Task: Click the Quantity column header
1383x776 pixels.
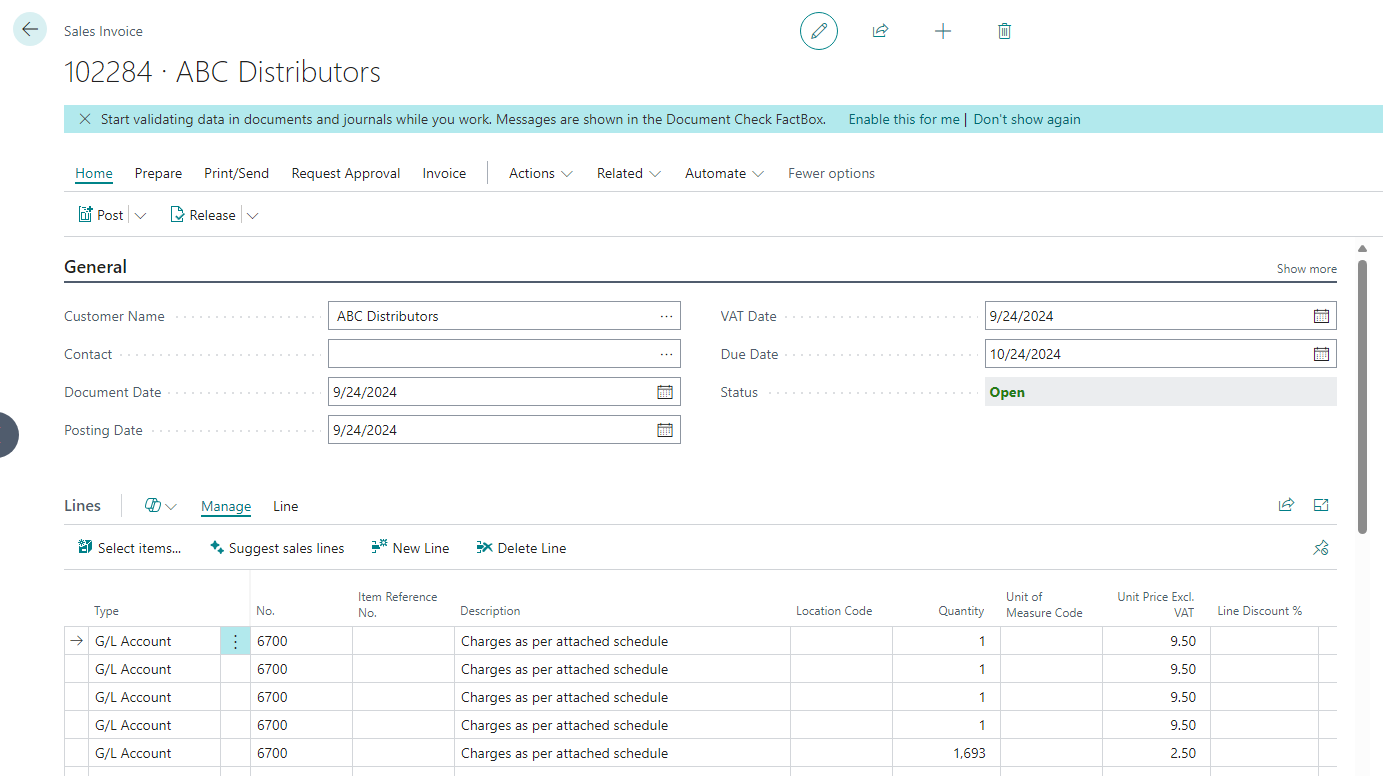Action: pyautogui.click(x=961, y=611)
